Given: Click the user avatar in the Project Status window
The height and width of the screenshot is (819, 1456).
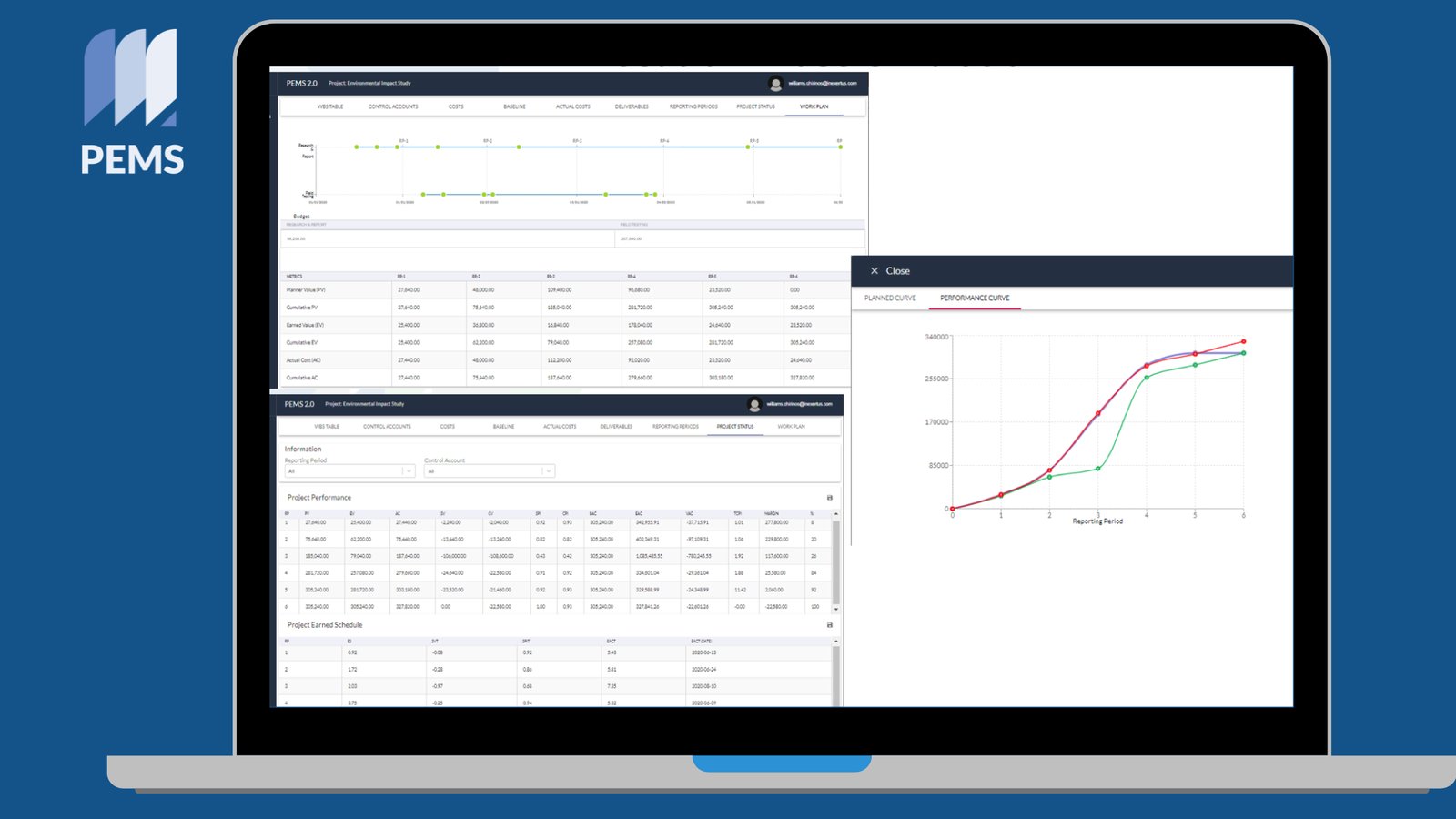Looking at the screenshot, I should [x=753, y=404].
